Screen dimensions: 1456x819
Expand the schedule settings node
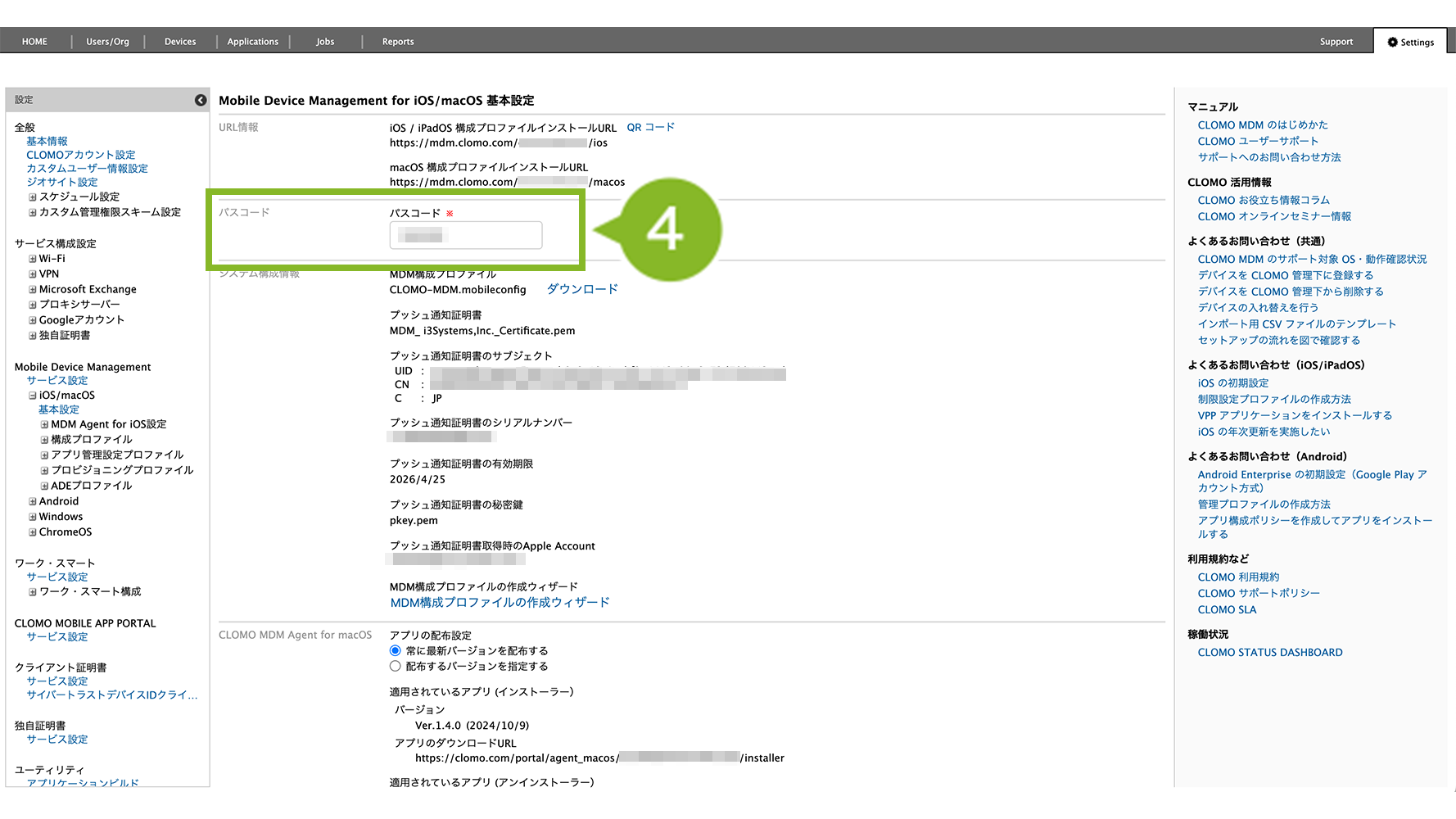click(33, 197)
